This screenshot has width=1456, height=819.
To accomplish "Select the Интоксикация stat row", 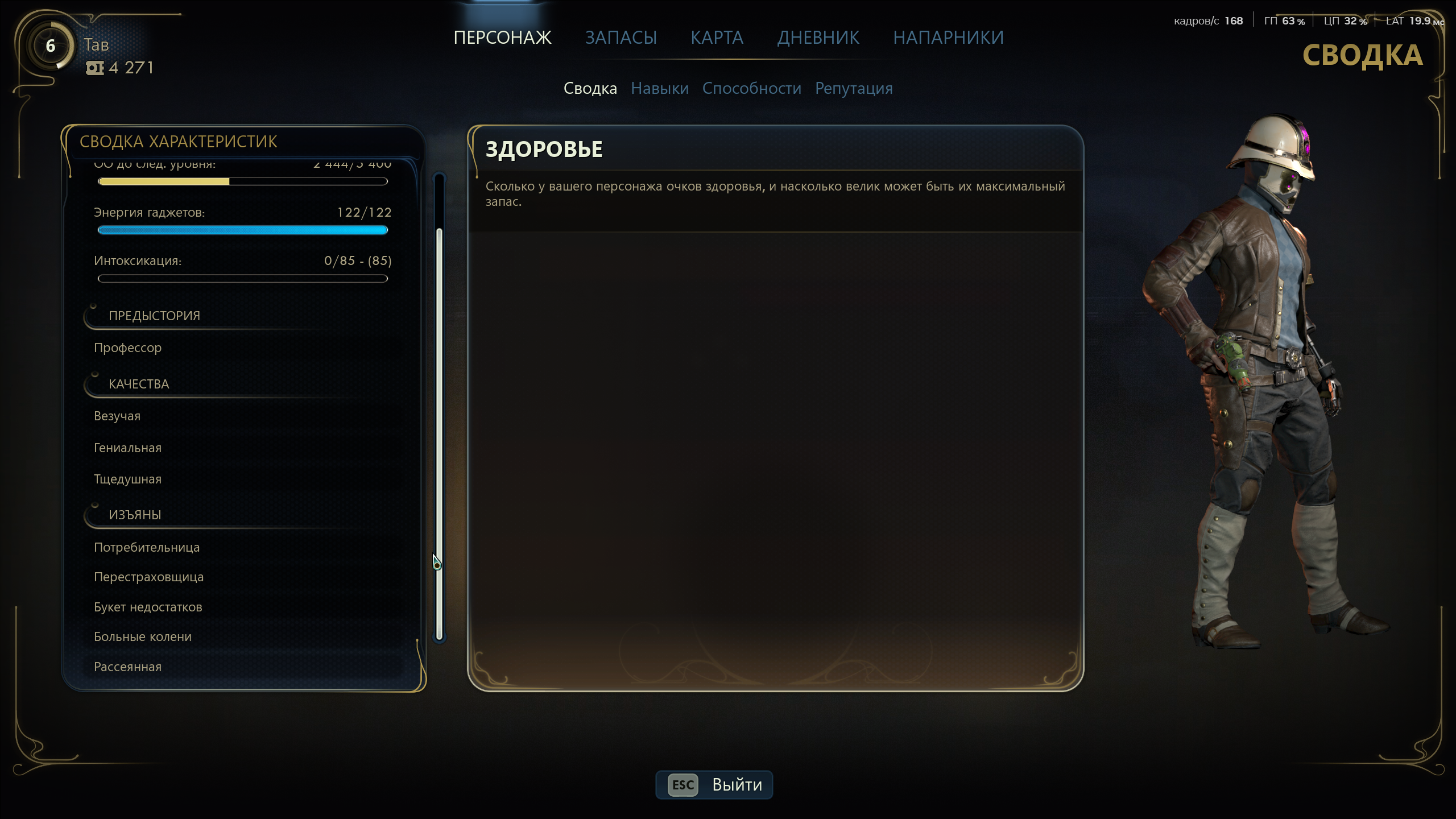I will (x=243, y=268).
